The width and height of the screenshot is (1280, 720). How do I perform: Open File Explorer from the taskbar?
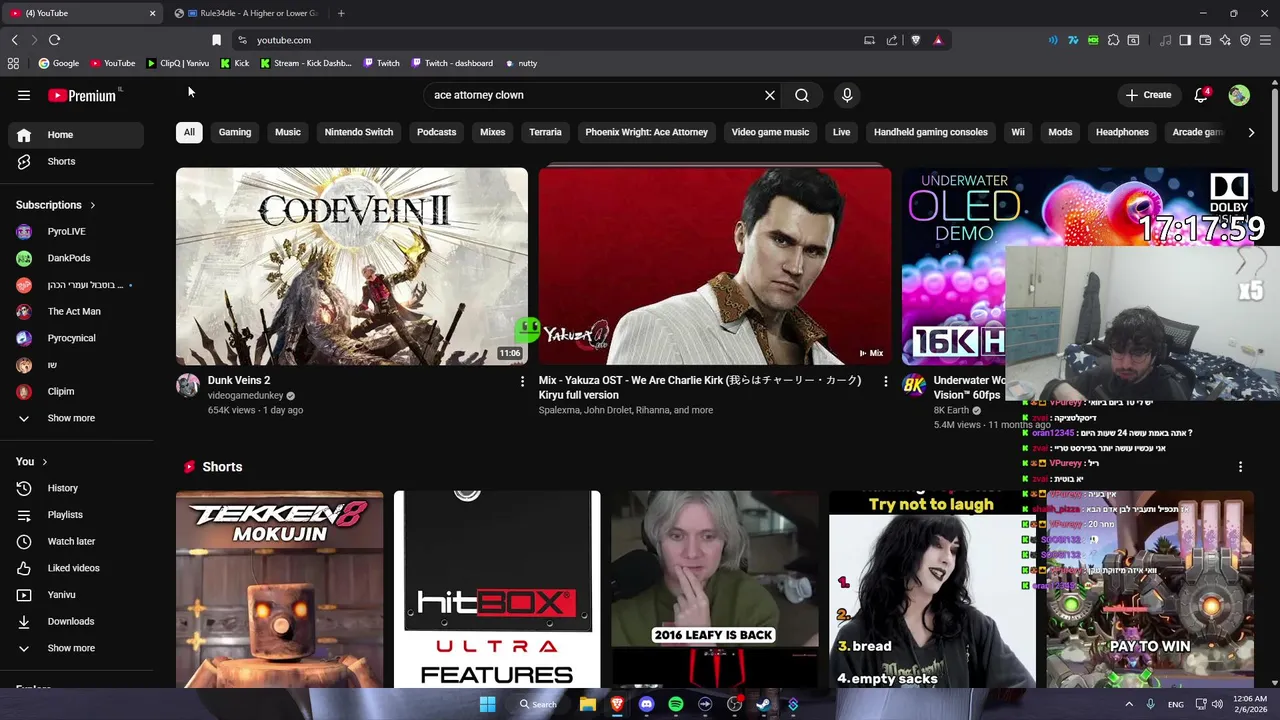click(x=588, y=704)
